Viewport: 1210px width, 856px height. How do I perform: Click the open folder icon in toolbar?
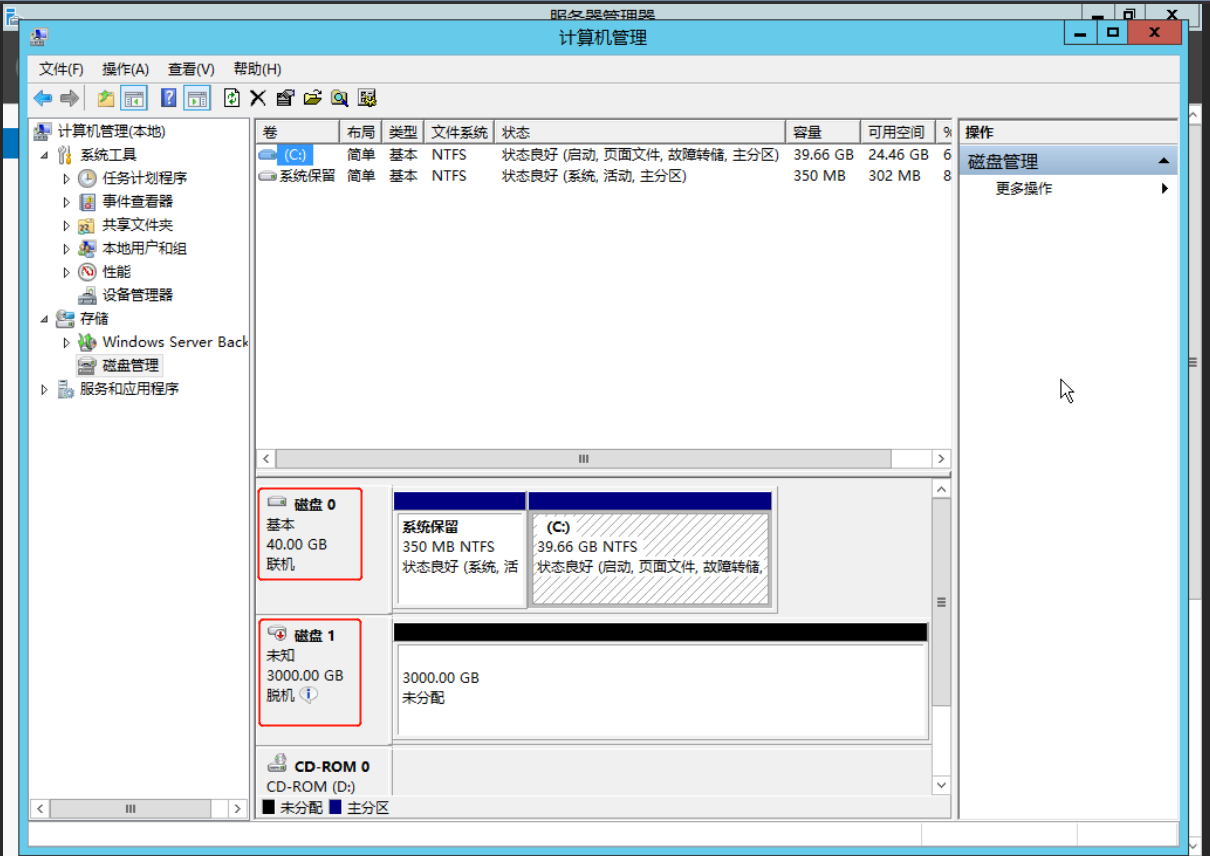click(x=312, y=98)
